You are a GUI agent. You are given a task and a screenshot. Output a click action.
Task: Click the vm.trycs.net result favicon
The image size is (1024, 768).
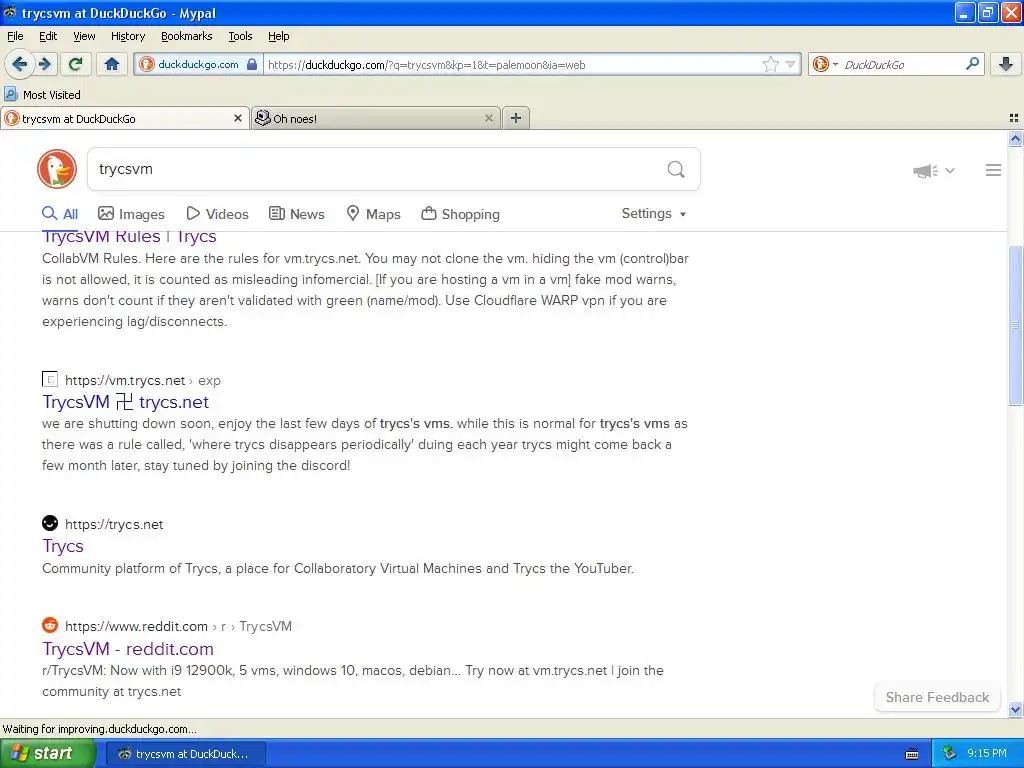[x=50, y=379]
